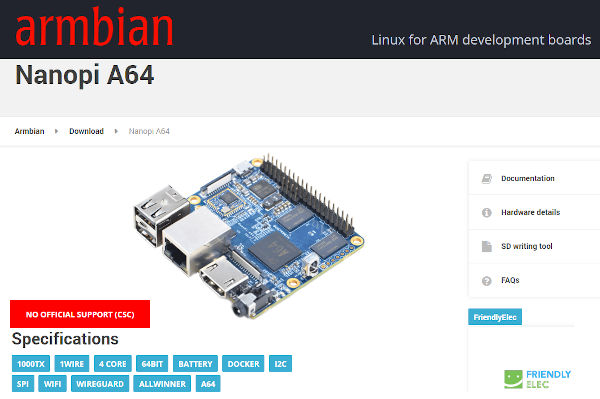Click the SD writing tool file icon

[x=486, y=246]
